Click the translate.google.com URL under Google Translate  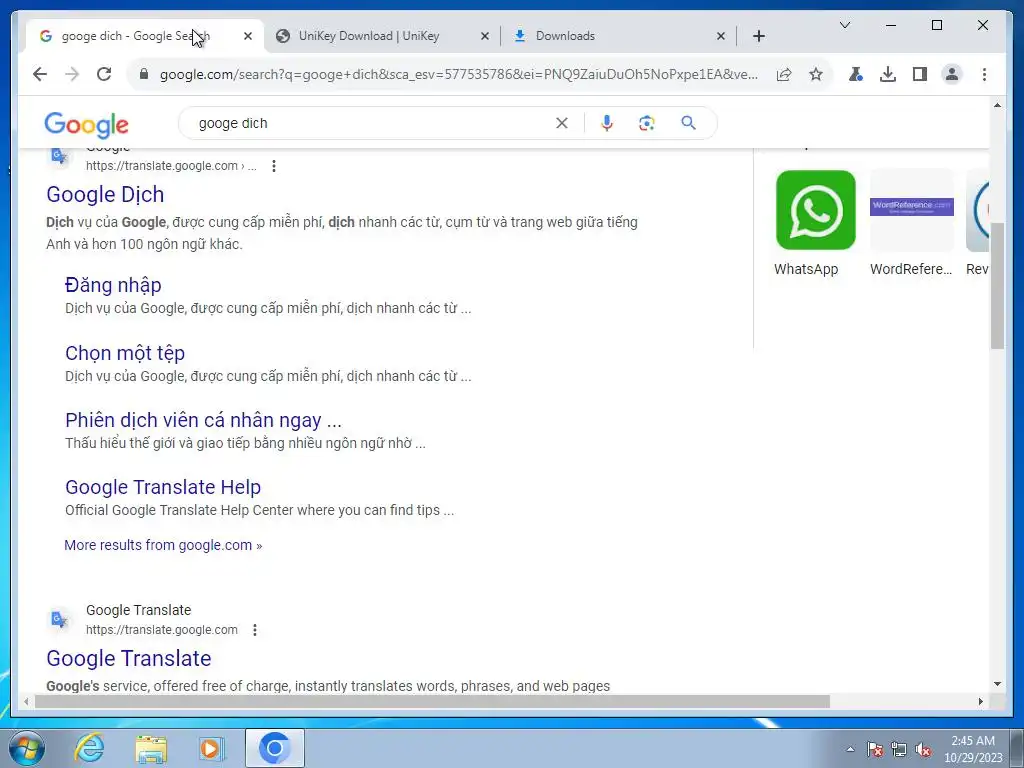pyautogui.click(x=161, y=630)
